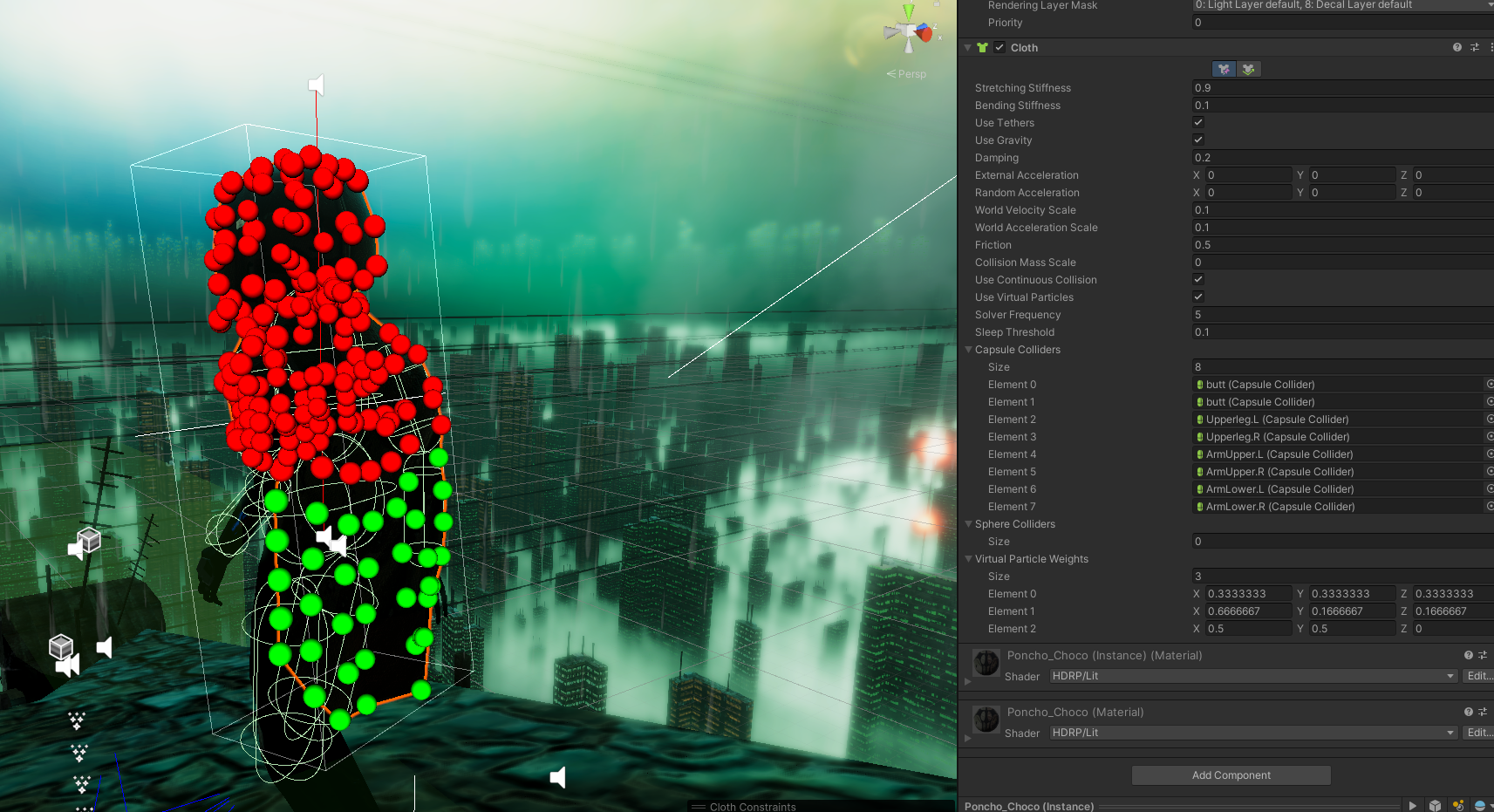
Task: Pick object selector for ArmUpper.R element
Action: point(1490,471)
